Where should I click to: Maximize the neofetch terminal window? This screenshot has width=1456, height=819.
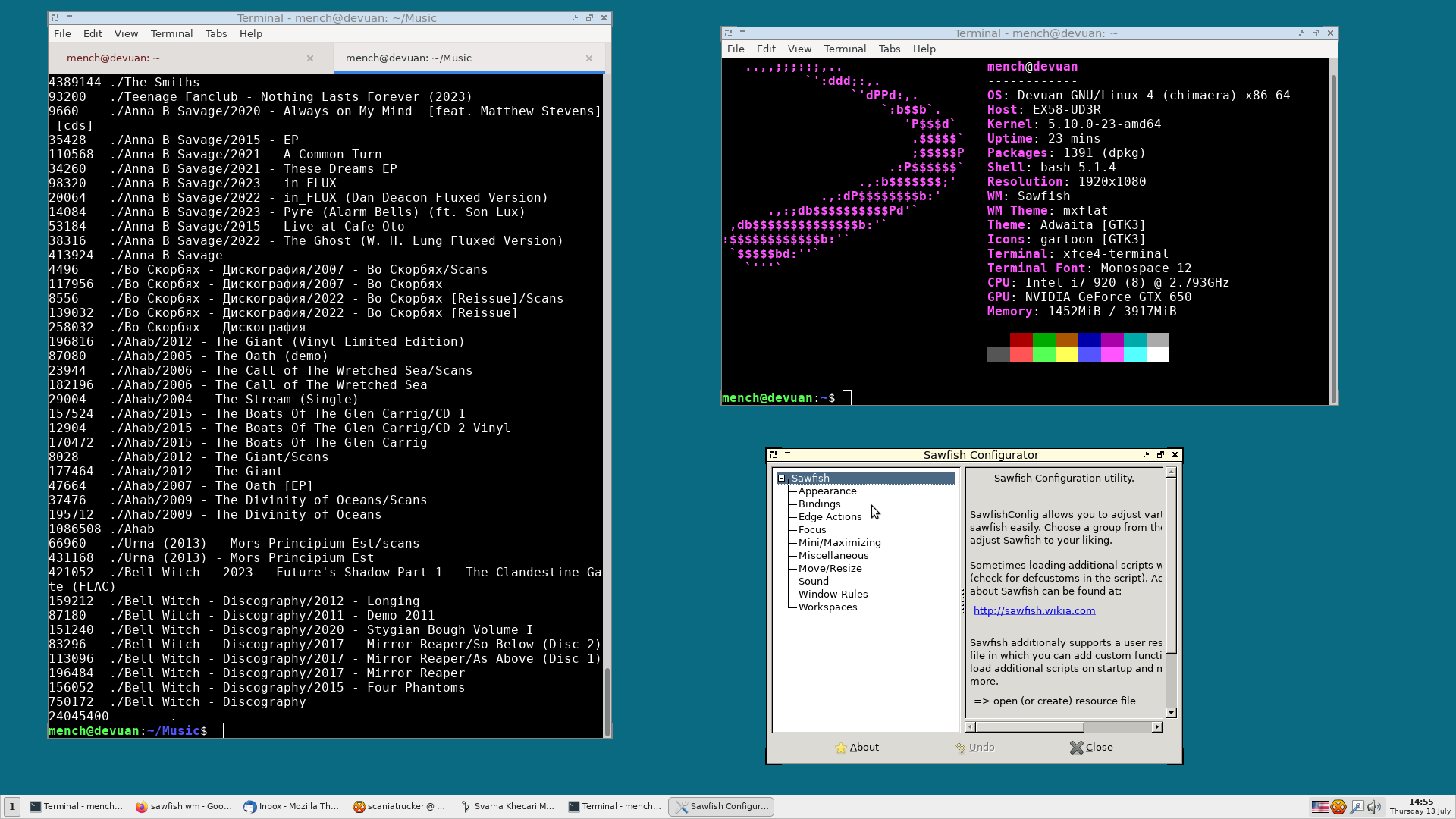(x=1316, y=33)
